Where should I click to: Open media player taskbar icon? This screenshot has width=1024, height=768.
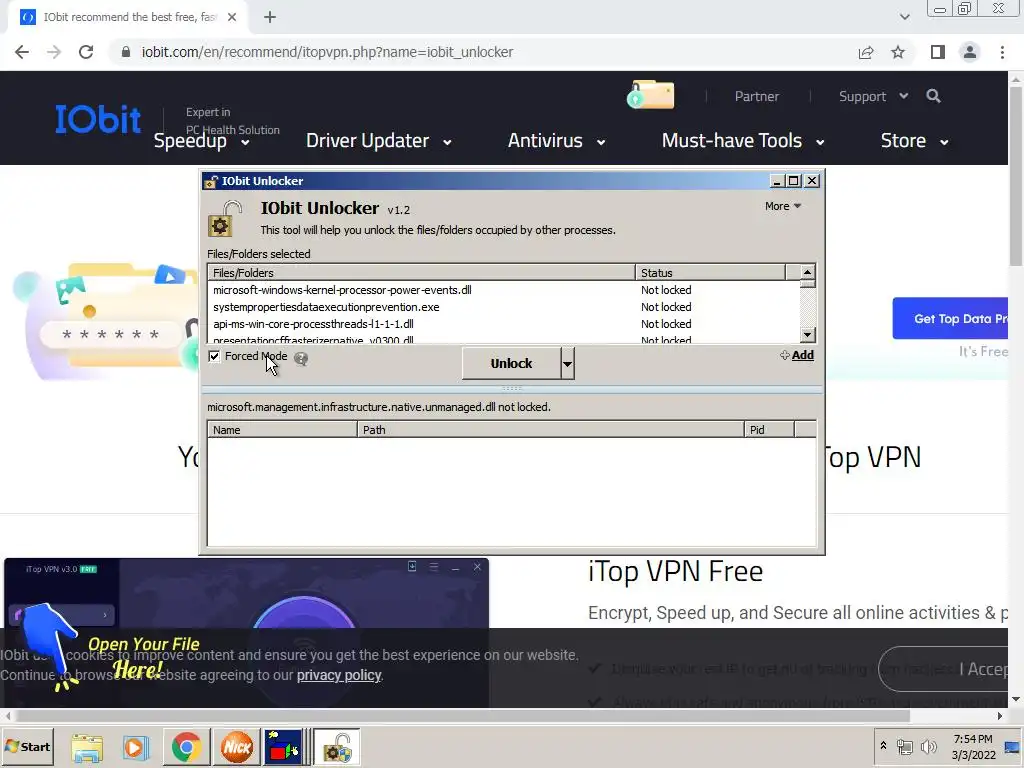pos(136,747)
